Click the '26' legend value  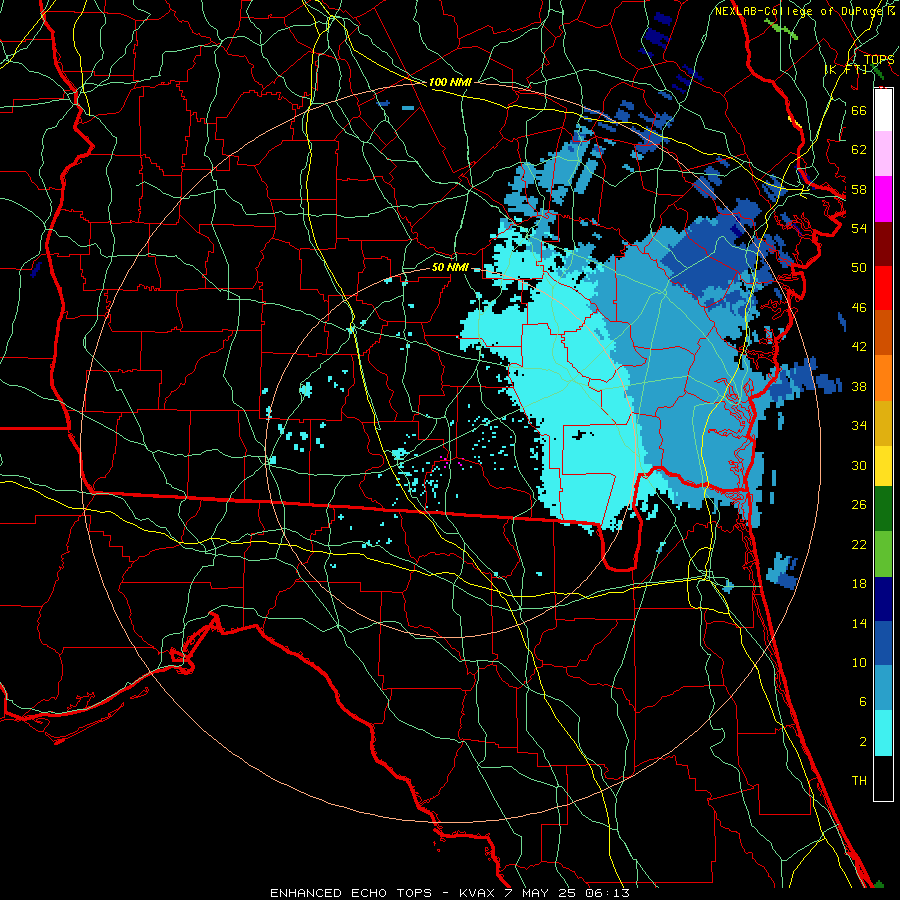tap(859, 505)
